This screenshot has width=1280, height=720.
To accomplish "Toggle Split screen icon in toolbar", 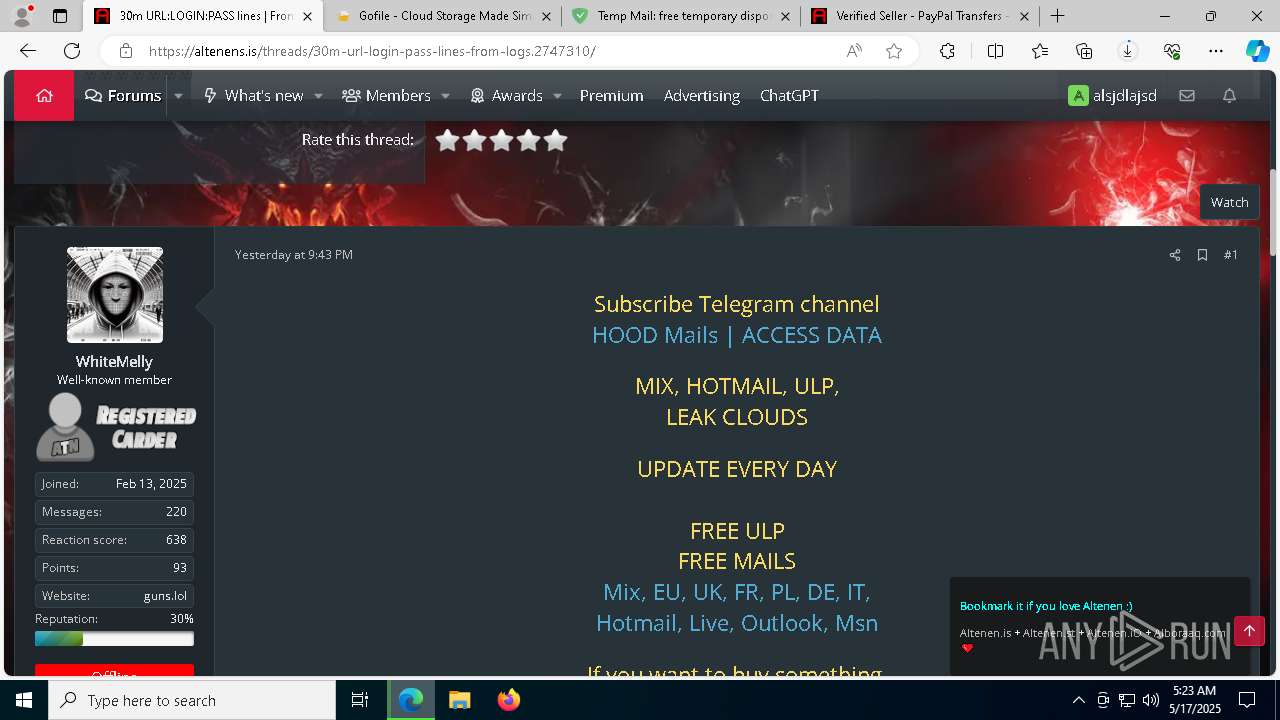I will pos(995,51).
